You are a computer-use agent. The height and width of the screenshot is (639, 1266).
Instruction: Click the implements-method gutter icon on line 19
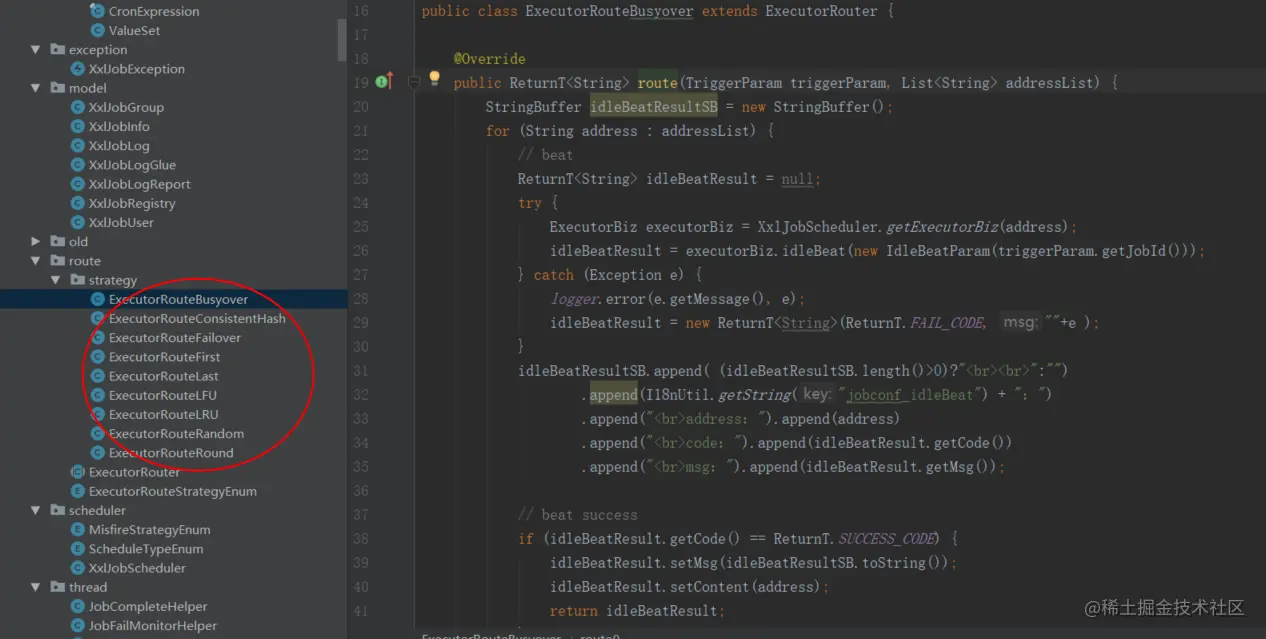click(x=384, y=81)
